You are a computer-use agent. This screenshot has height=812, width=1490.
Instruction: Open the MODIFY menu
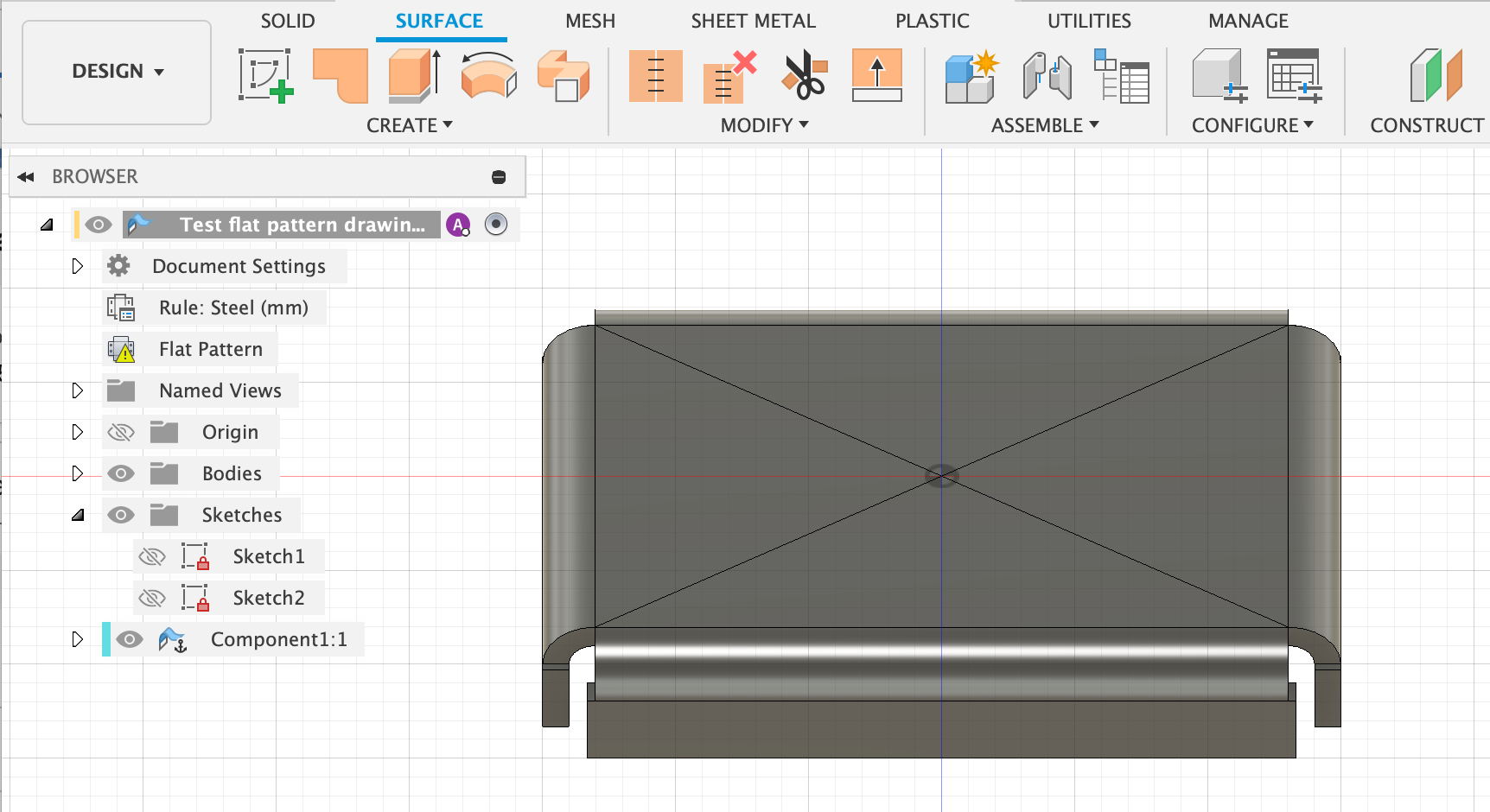(765, 125)
